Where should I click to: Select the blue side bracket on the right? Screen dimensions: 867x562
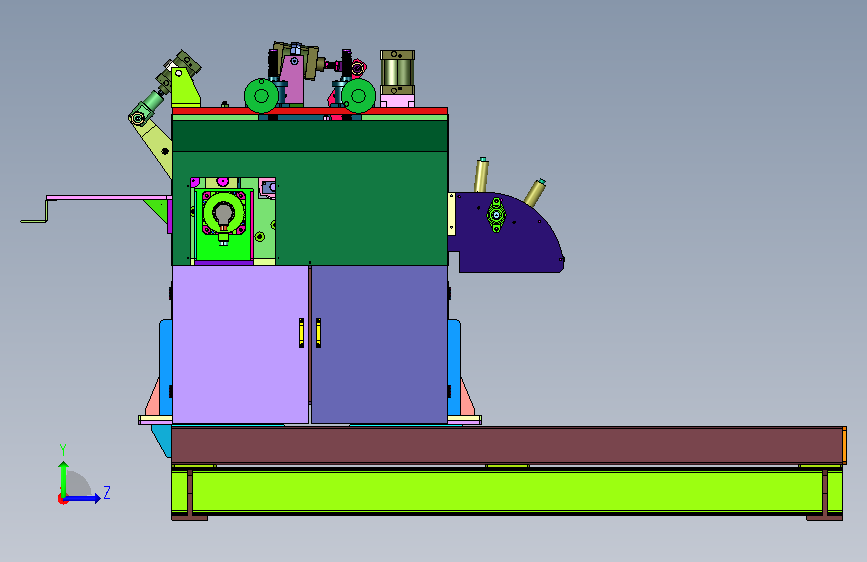click(454, 367)
